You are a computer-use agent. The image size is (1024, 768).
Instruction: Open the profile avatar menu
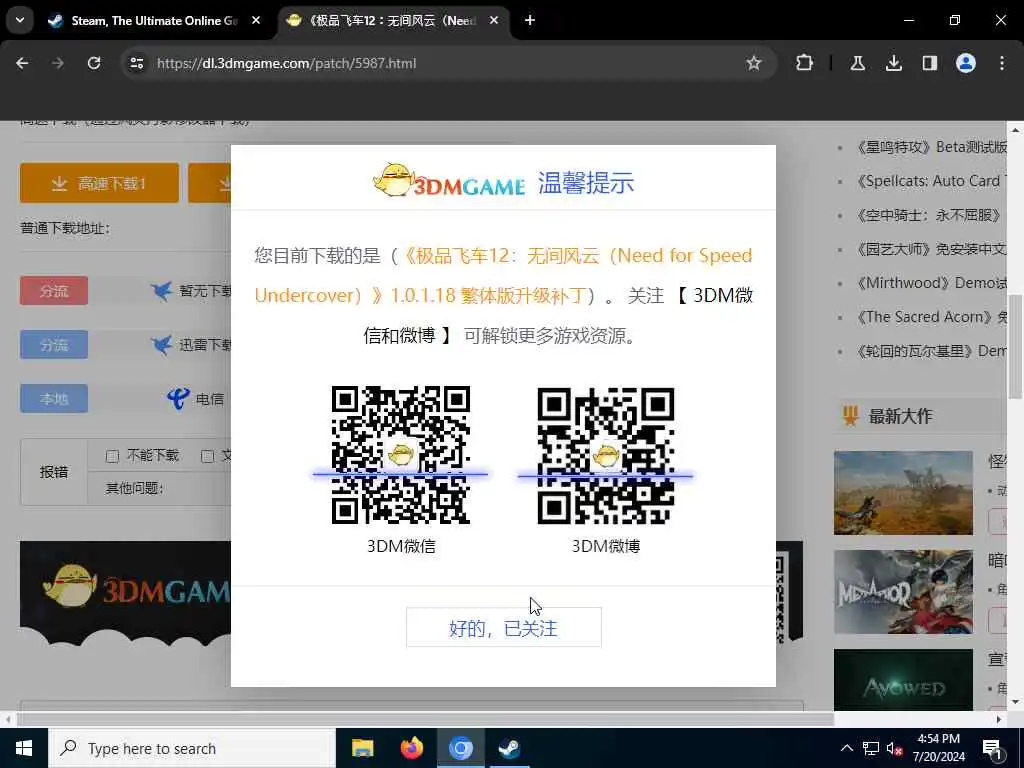pyautogui.click(x=966, y=63)
